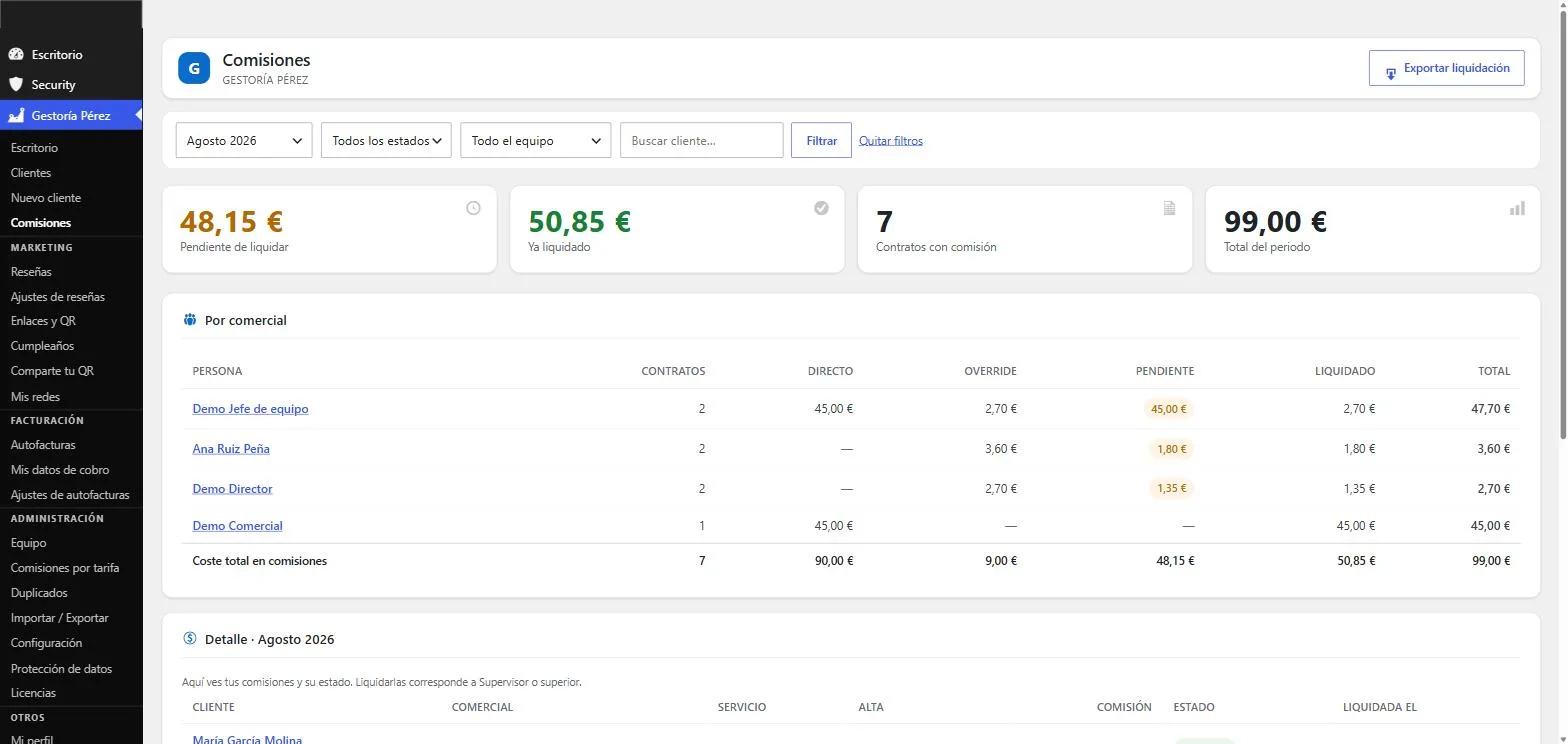The width and height of the screenshot is (1568, 744).
Task: Click the 1,35 € pending badge
Action: (x=1171, y=489)
